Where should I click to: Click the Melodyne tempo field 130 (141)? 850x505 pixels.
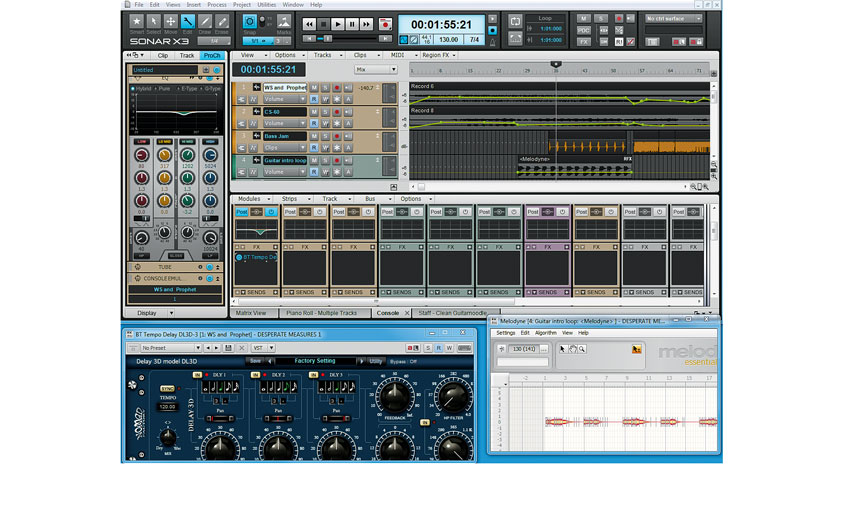click(524, 349)
